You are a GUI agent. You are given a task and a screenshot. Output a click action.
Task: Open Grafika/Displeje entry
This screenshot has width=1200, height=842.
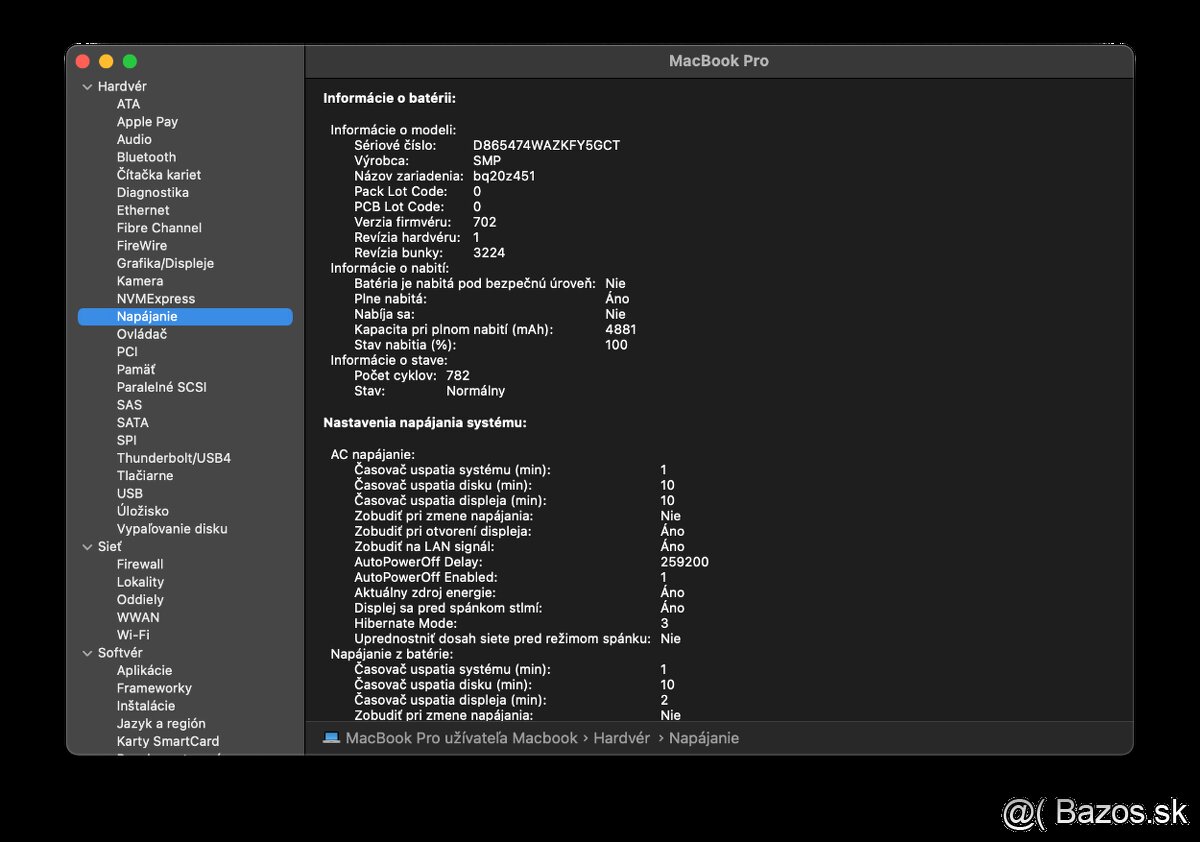point(165,264)
